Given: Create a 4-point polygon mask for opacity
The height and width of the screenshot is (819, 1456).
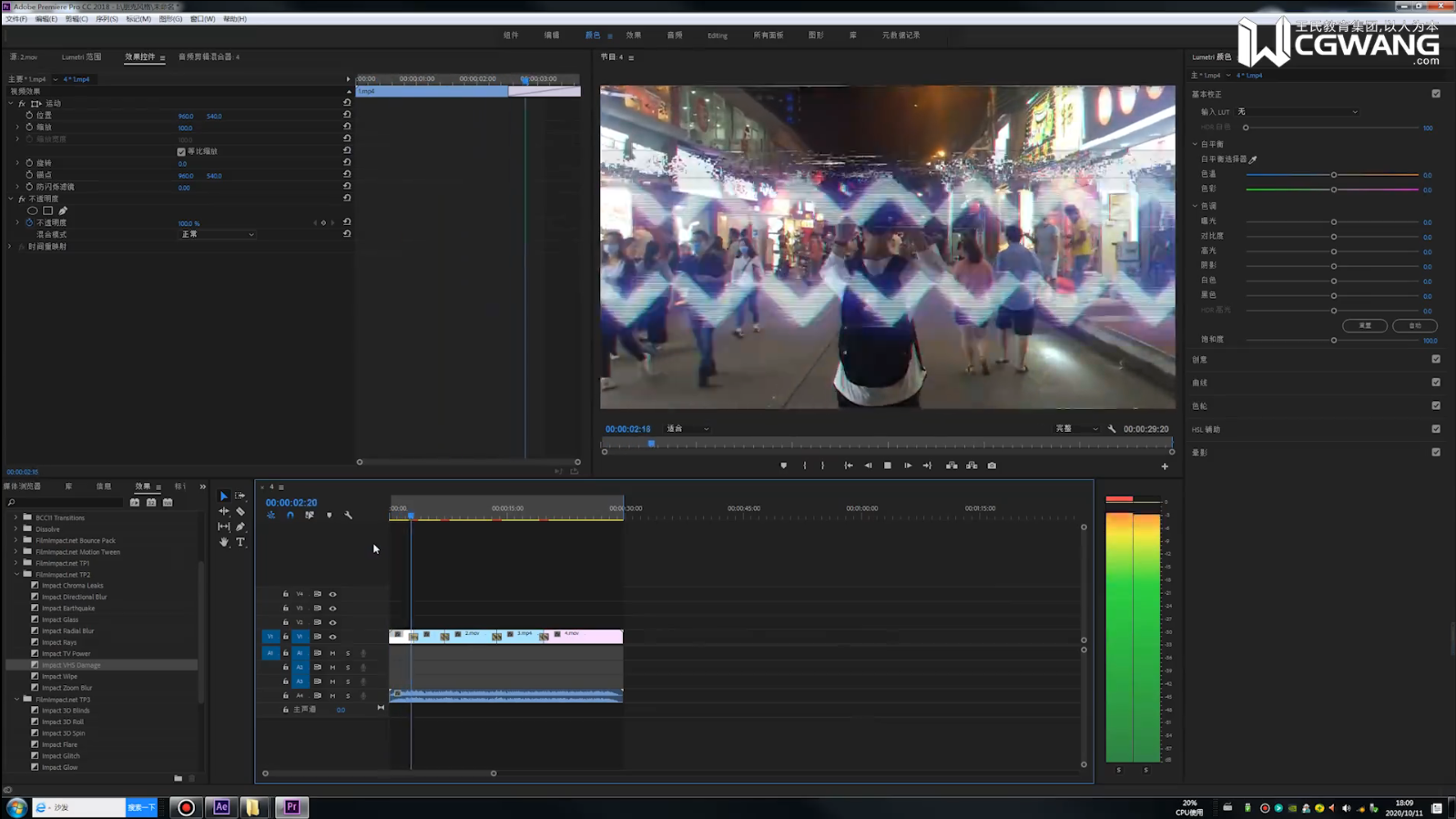Looking at the screenshot, I should pyautogui.click(x=48, y=210).
